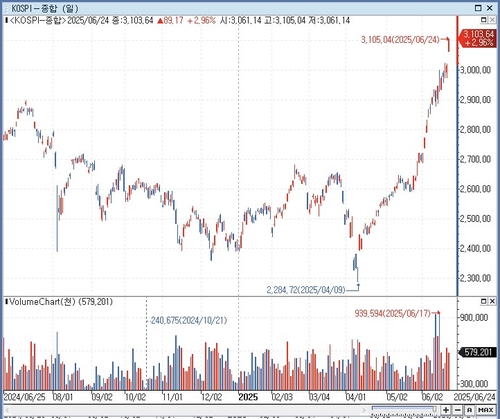Click the 900,000 volume axis label
The width and height of the screenshot is (500, 419).
pyautogui.click(x=474, y=317)
